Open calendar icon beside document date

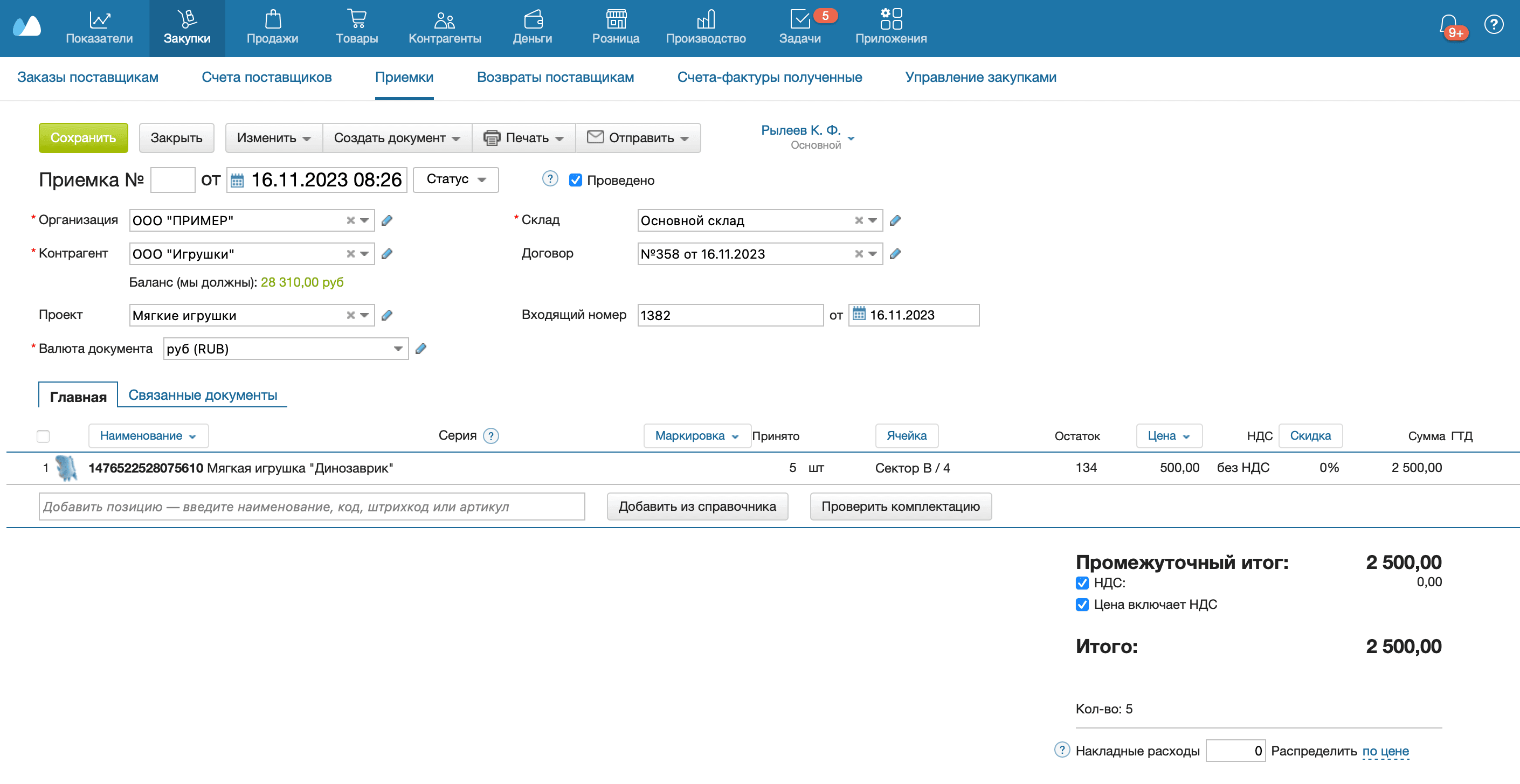click(x=237, y=181)
